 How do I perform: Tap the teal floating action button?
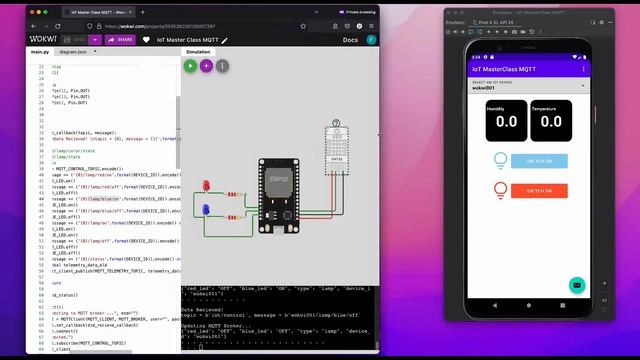(577, 285)
